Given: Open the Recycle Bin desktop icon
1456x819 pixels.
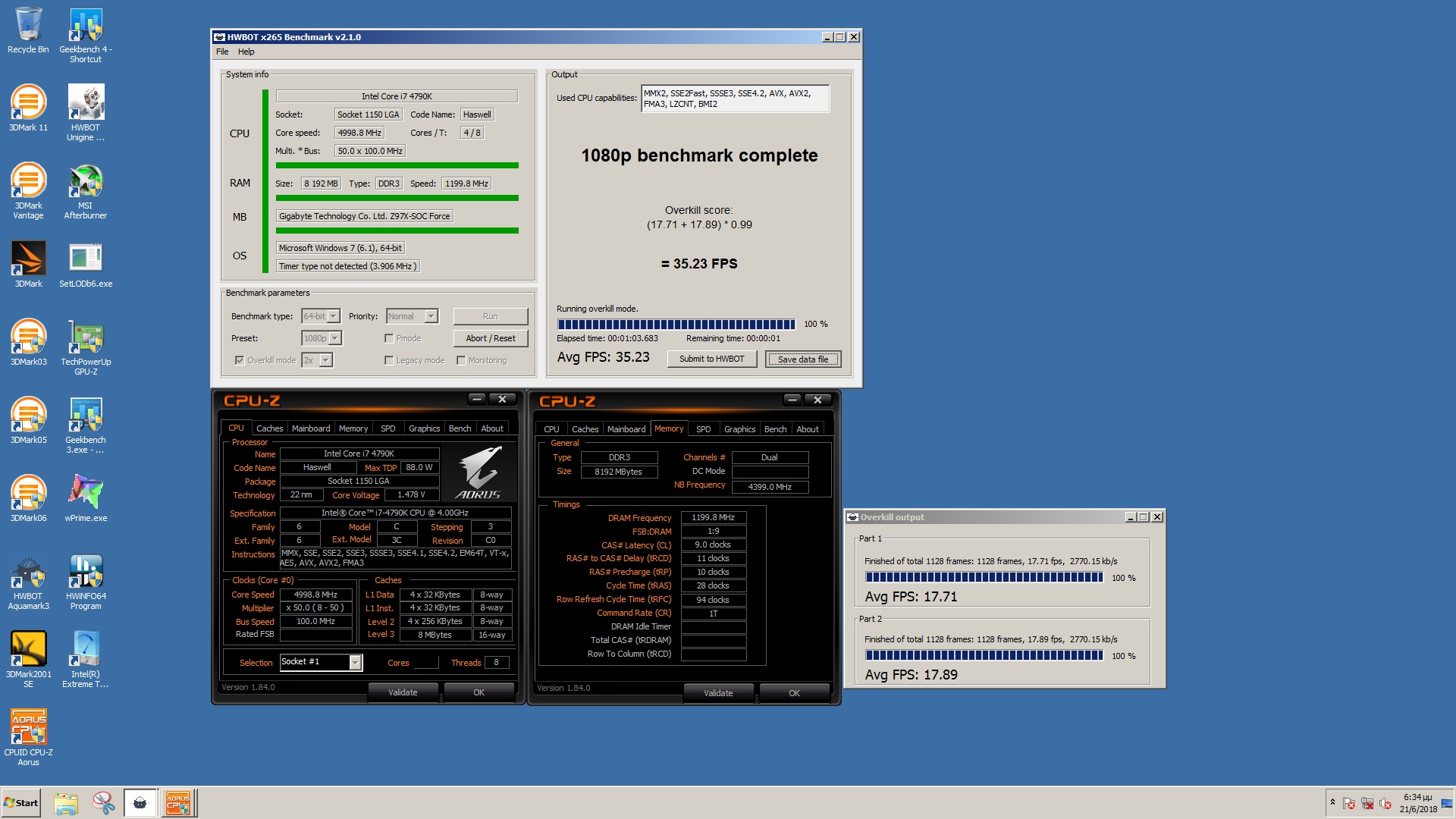Looking at the screenshot, I should 28,30.
